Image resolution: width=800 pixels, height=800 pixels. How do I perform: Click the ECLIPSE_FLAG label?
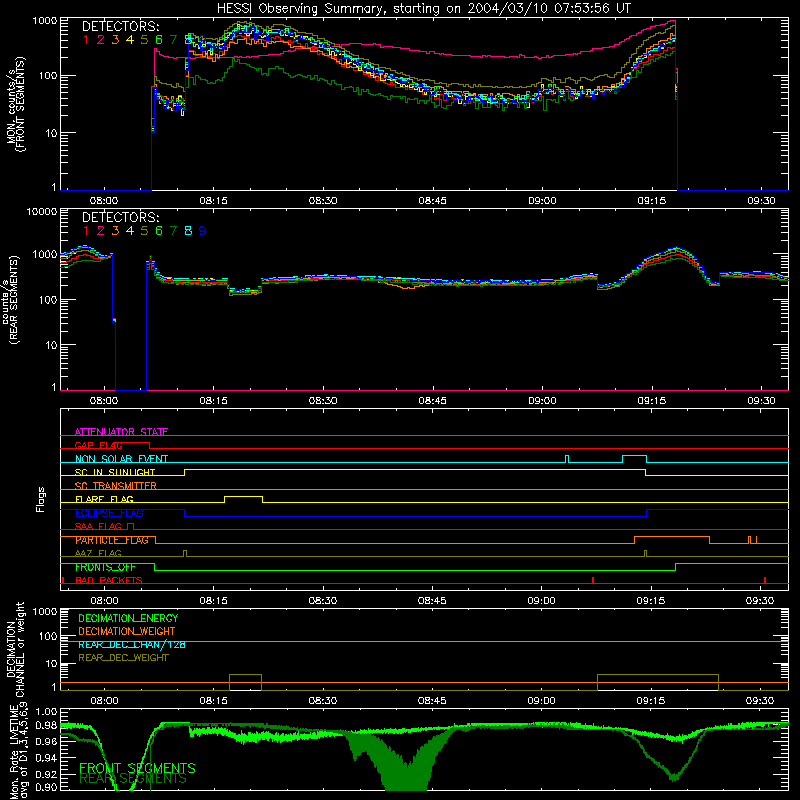(109, 513)
